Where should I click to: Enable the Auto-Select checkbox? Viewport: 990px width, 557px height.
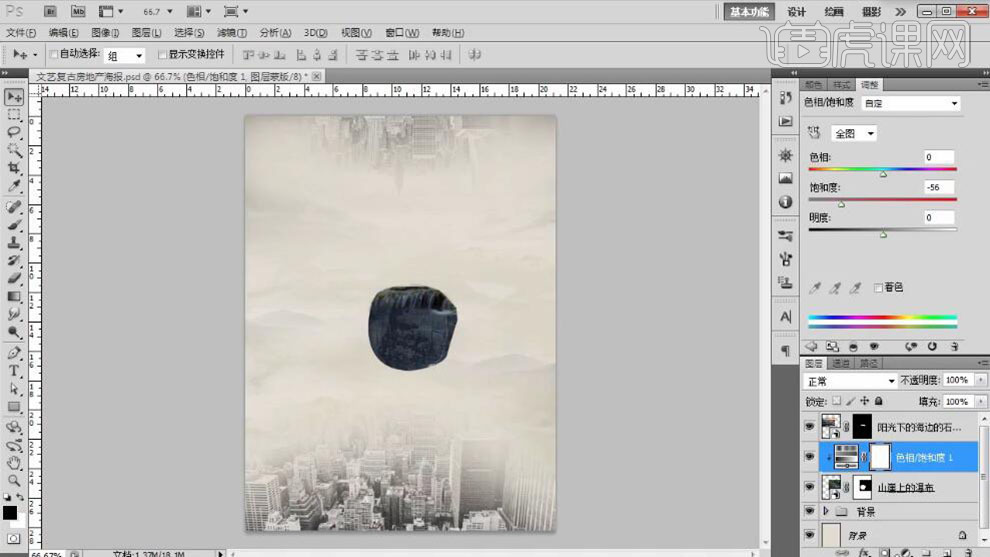click(x=54, y=54)
